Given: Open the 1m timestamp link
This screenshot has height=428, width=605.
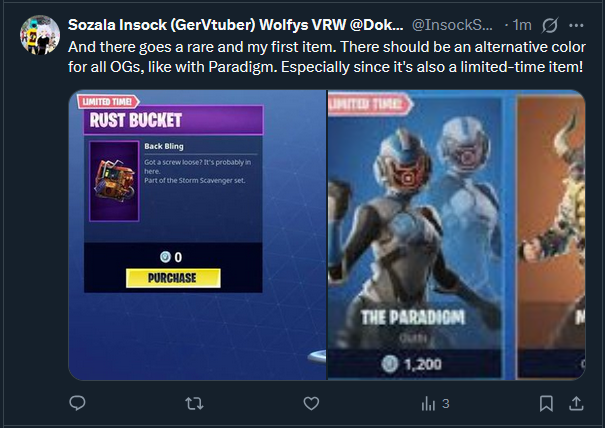Looking at the screenshot, I should pyautogui.click(x=522, y=25).
